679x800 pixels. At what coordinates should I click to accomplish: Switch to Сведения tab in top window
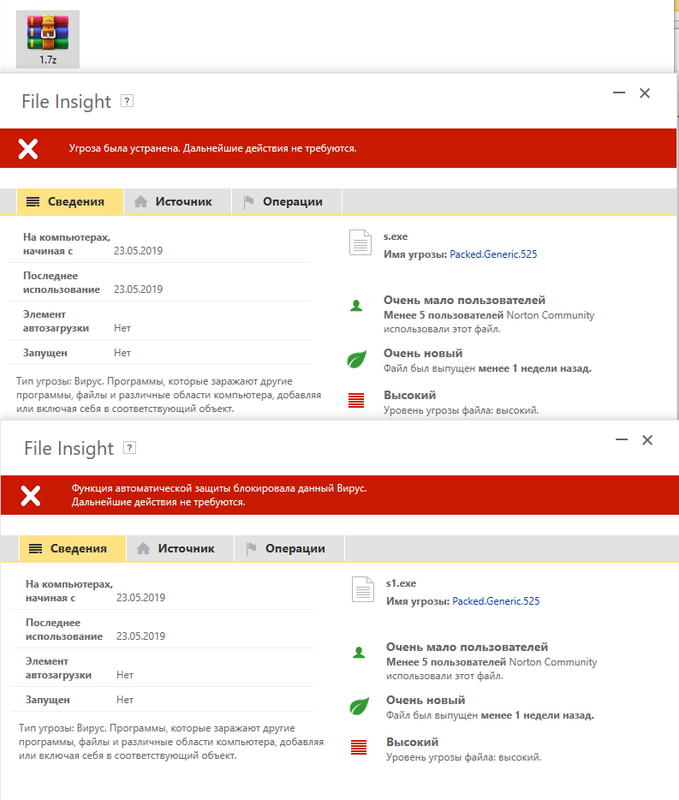pos(70,202)
